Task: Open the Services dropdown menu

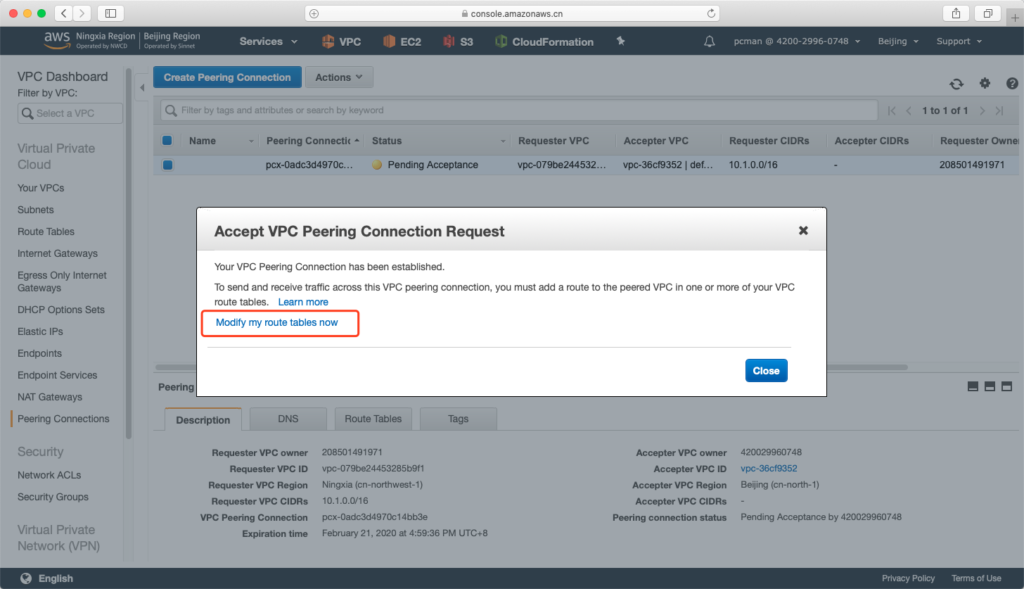Action: click(268, 42)
